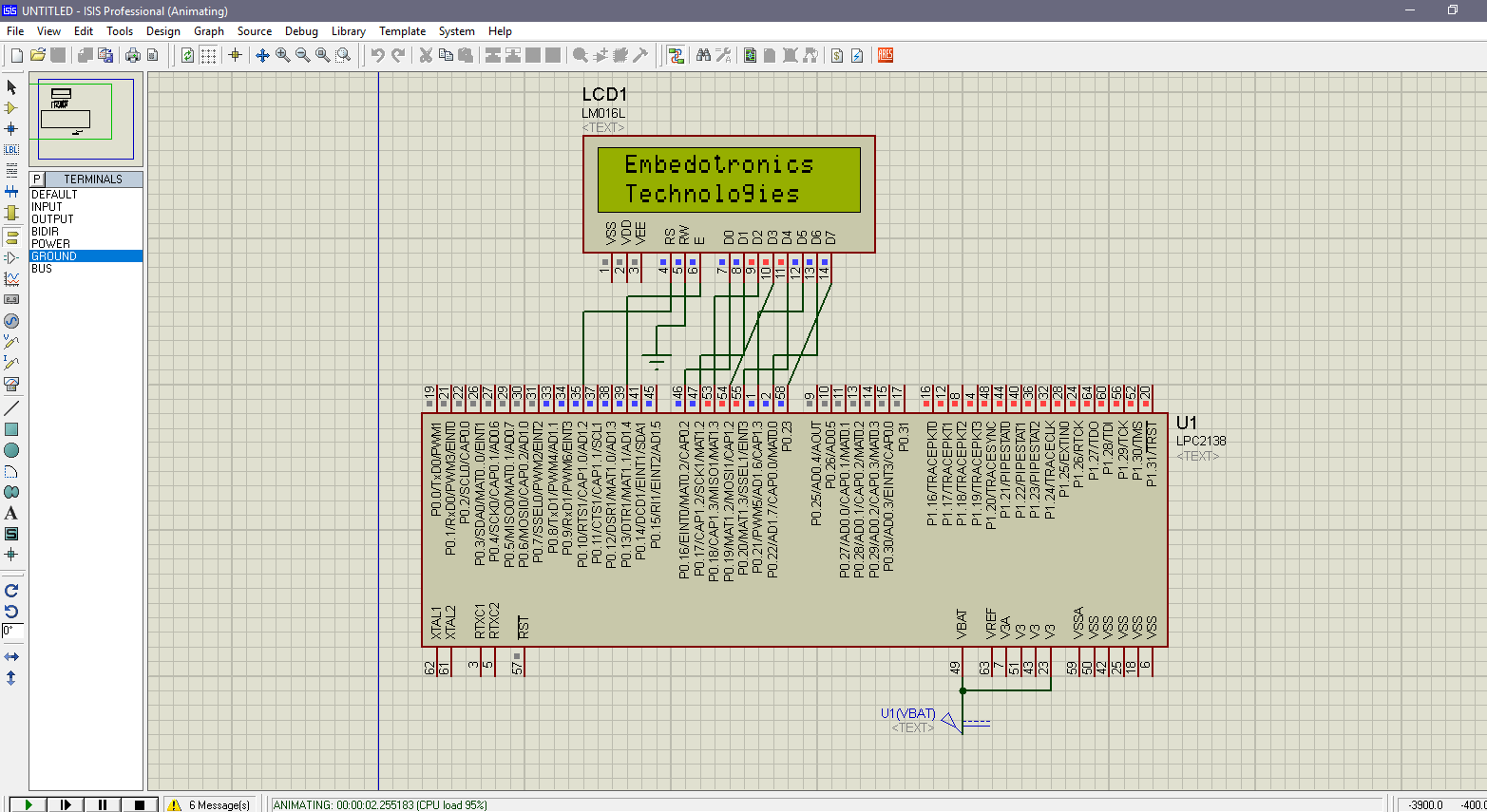Choose the Graph Mode tool
This screenshot has height=812, width=1487.
coord(12,278)
